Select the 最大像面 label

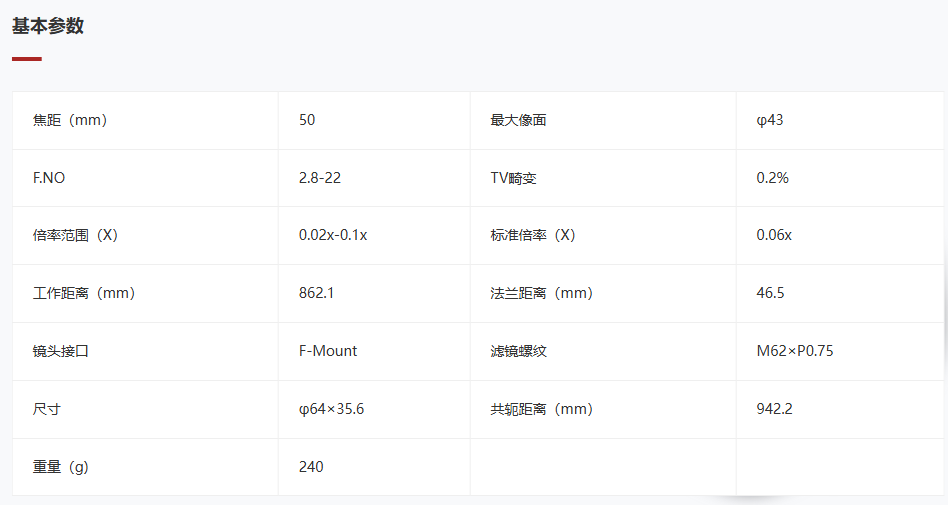coord(518,120)
